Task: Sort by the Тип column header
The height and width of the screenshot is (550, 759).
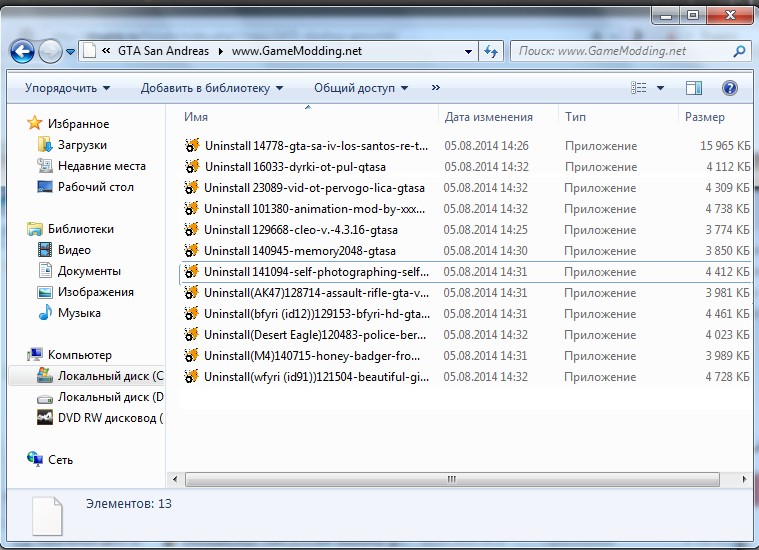Action: click(575, 117)
